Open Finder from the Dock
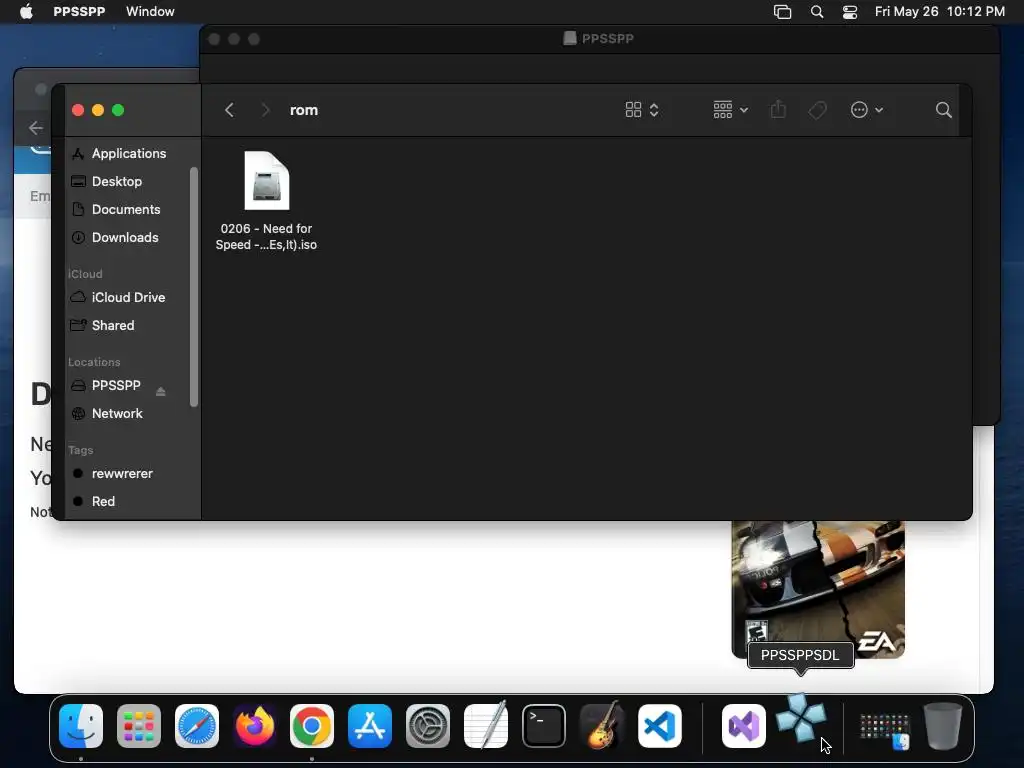The height and width of the screenshot is (768, 1024). tap(81, 726)
